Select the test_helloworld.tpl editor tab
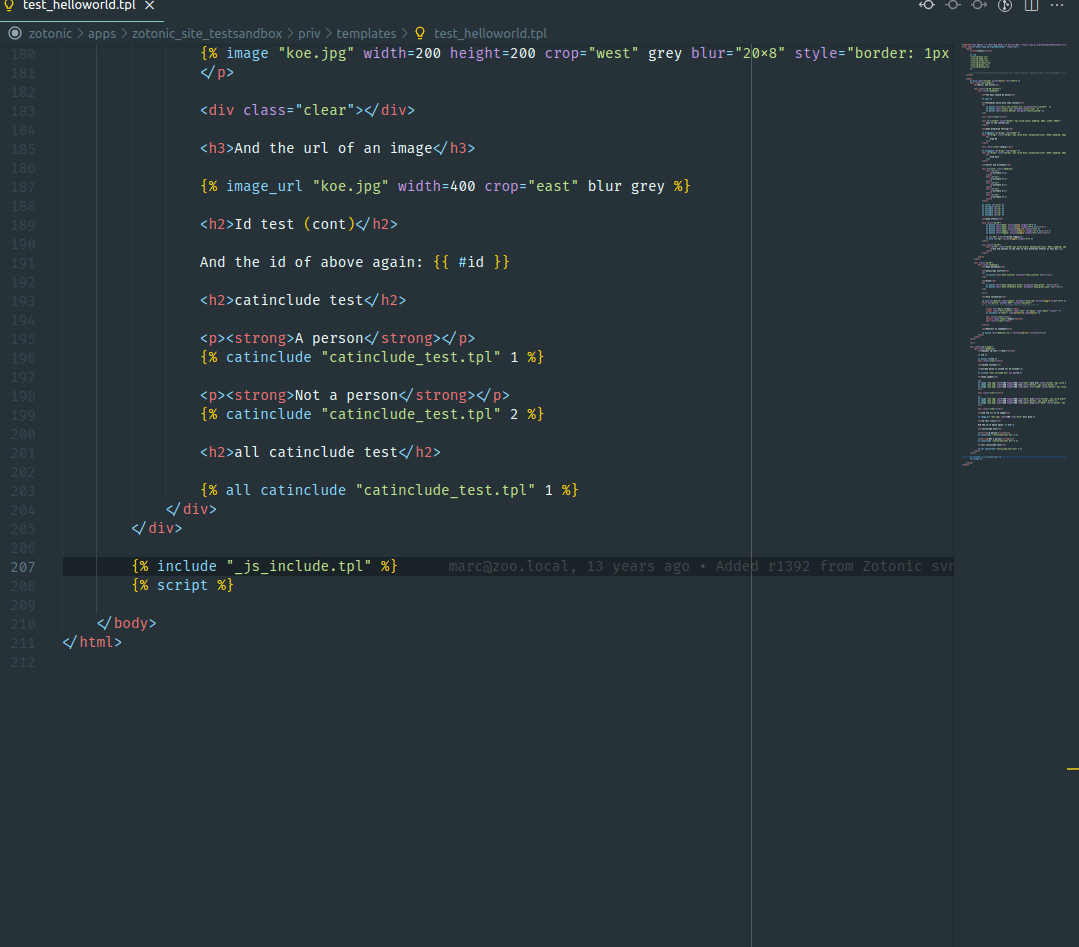This screenshot has width=1079, height=947. coord(81,6)
